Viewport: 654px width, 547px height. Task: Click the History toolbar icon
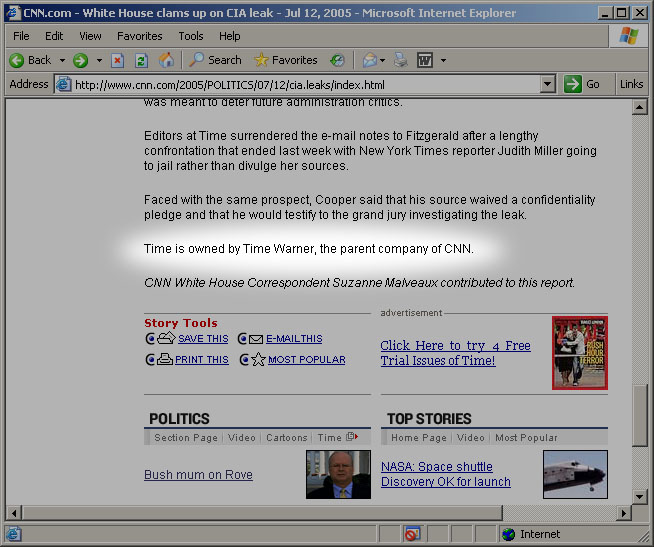[337, 60]
